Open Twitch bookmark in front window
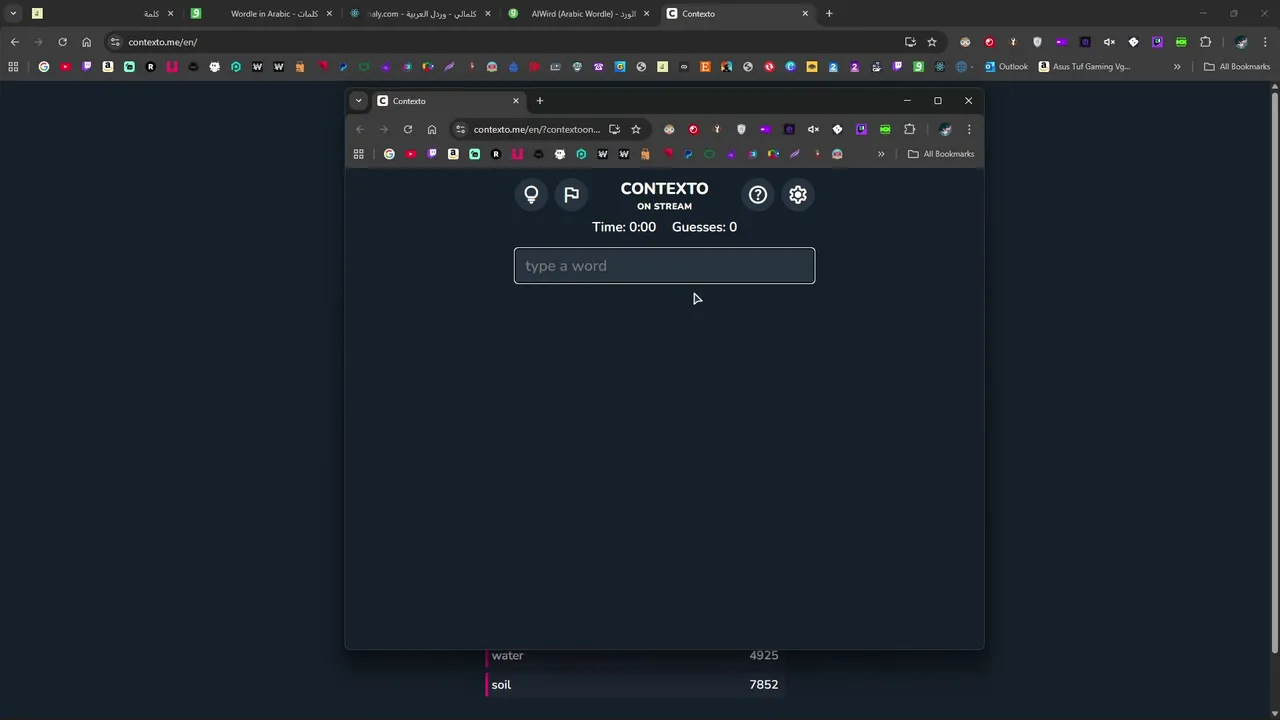1280x720 pixels. [x=432, y=154]
